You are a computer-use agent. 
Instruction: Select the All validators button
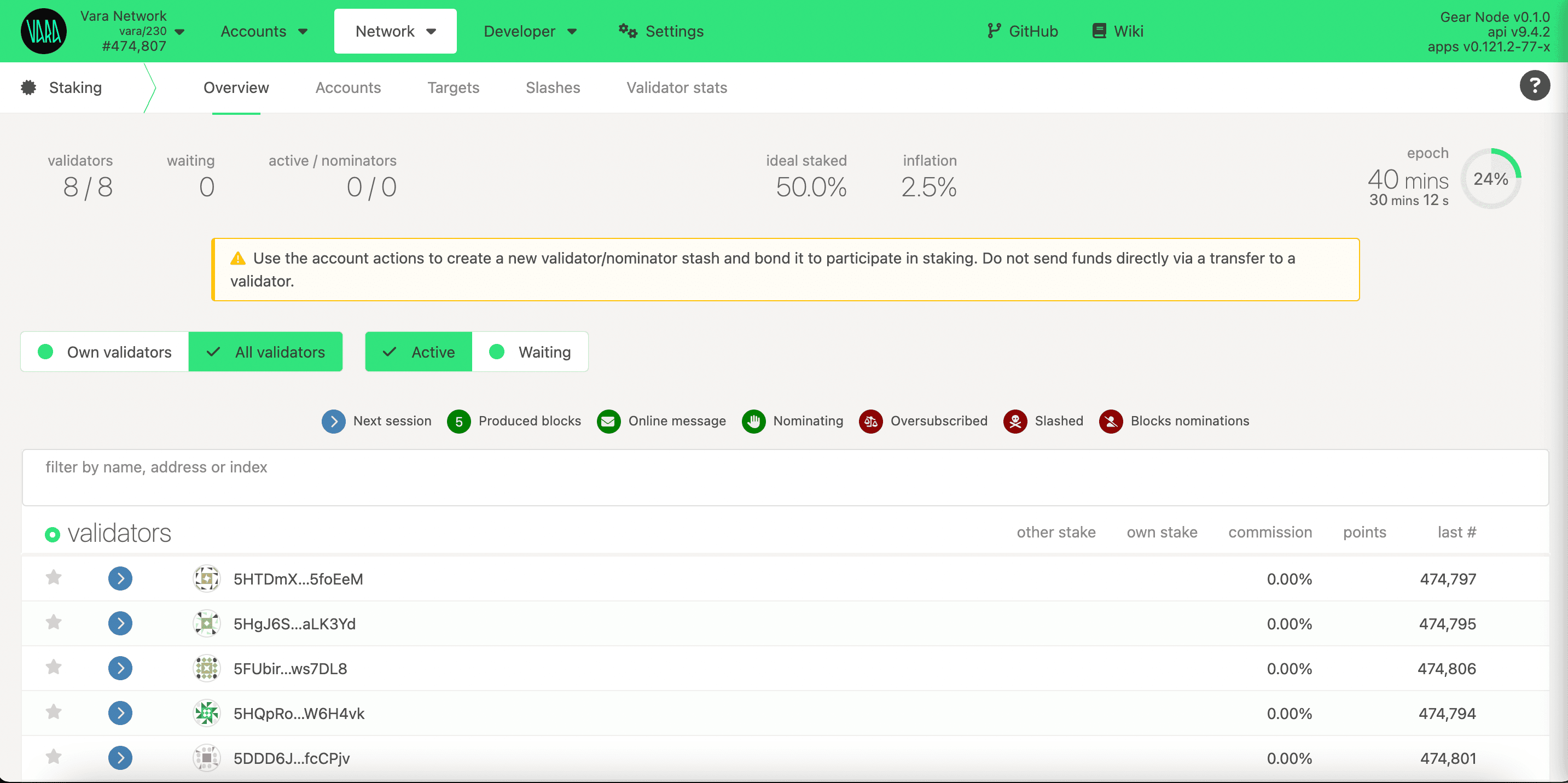pyautogui.click(x=266, y=352)
